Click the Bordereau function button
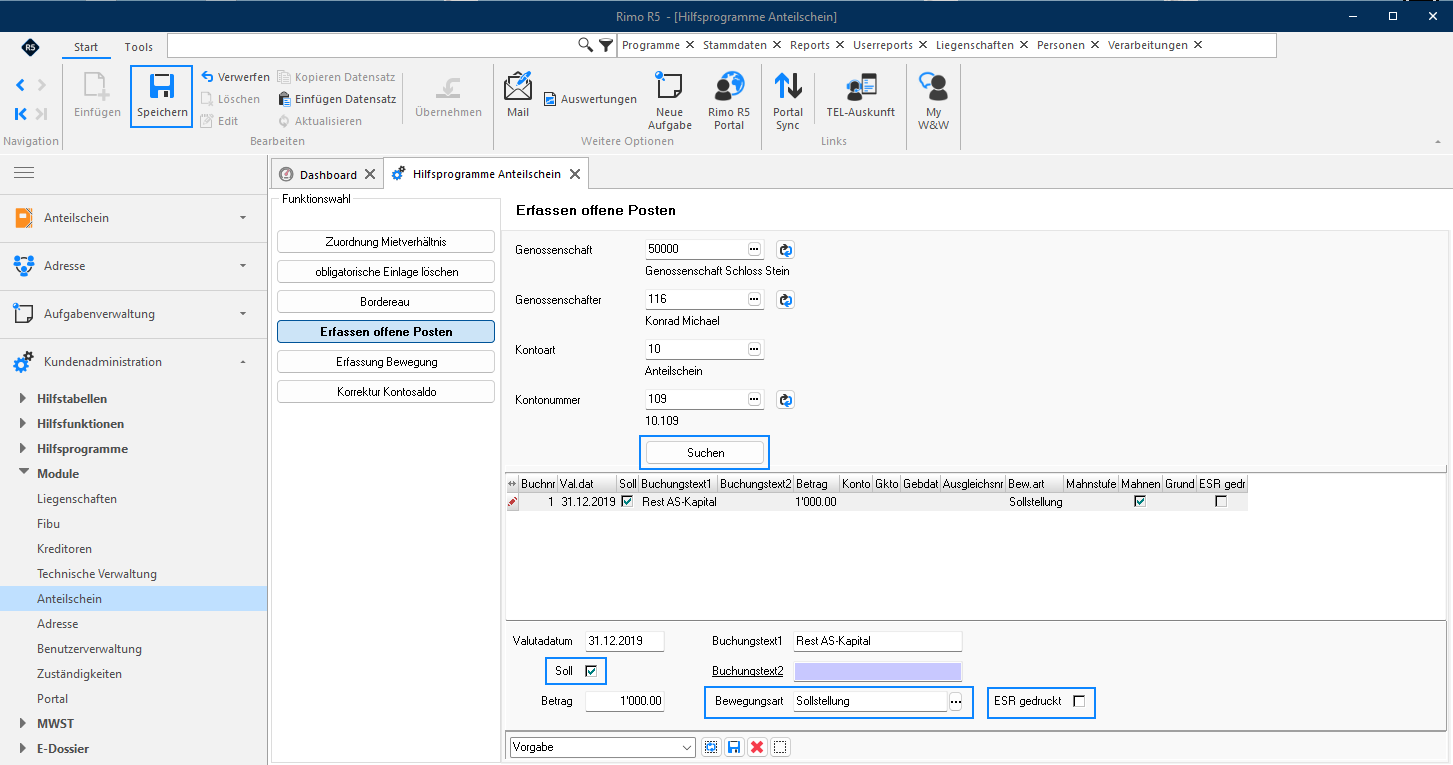The width and height of the screenshot is (1453, 765). click(386, 301)
